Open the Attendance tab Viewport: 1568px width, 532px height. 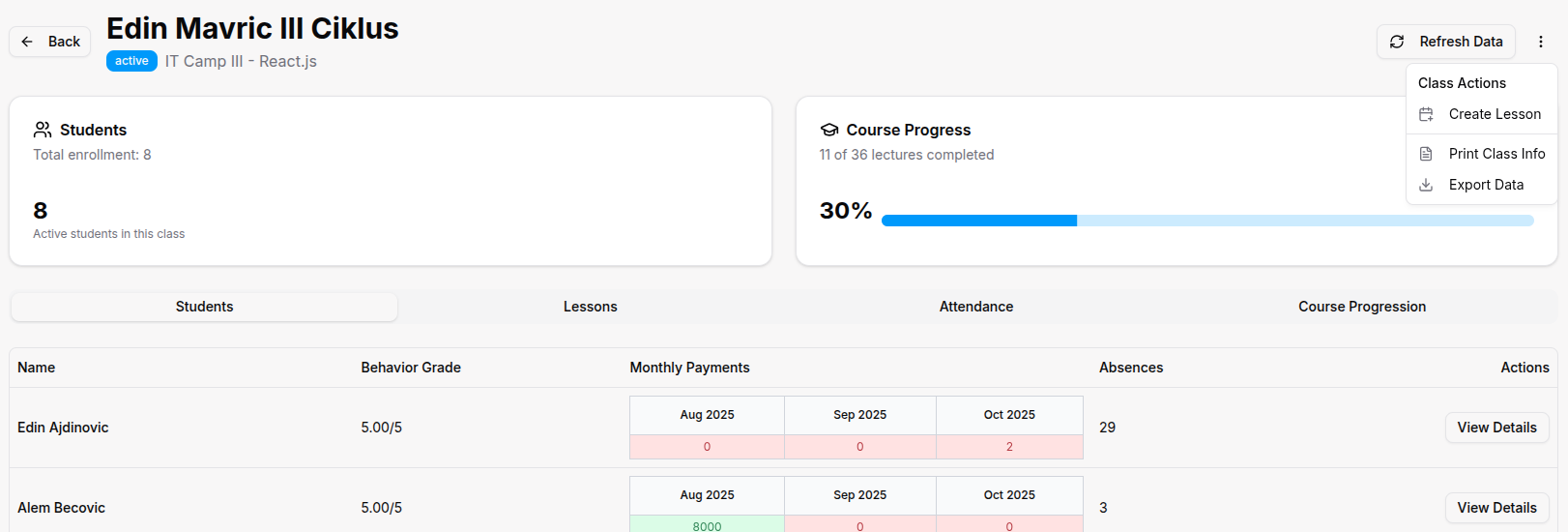pos(975,307)
